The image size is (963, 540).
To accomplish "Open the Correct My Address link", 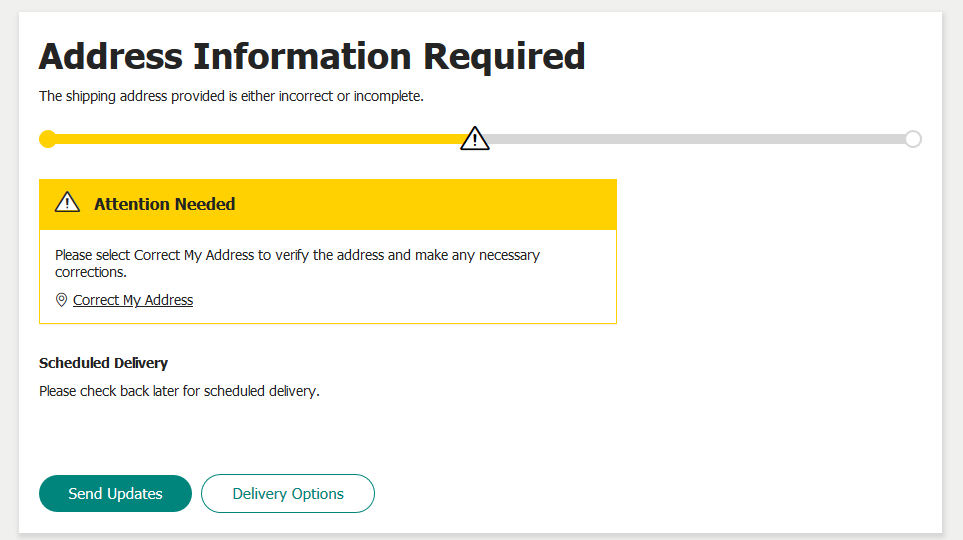I will (133, 300).
